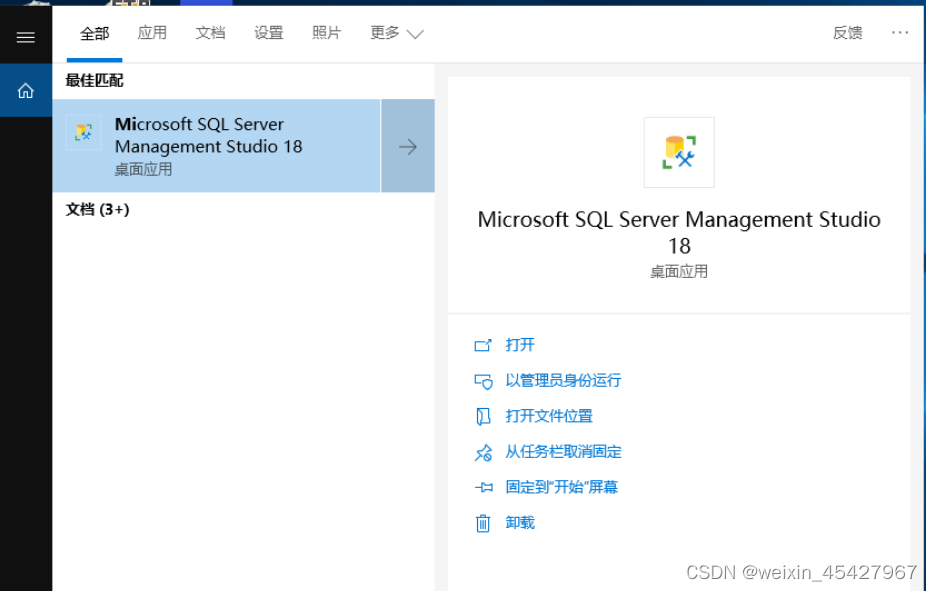Select the 照片 tab

click(326, 33)
